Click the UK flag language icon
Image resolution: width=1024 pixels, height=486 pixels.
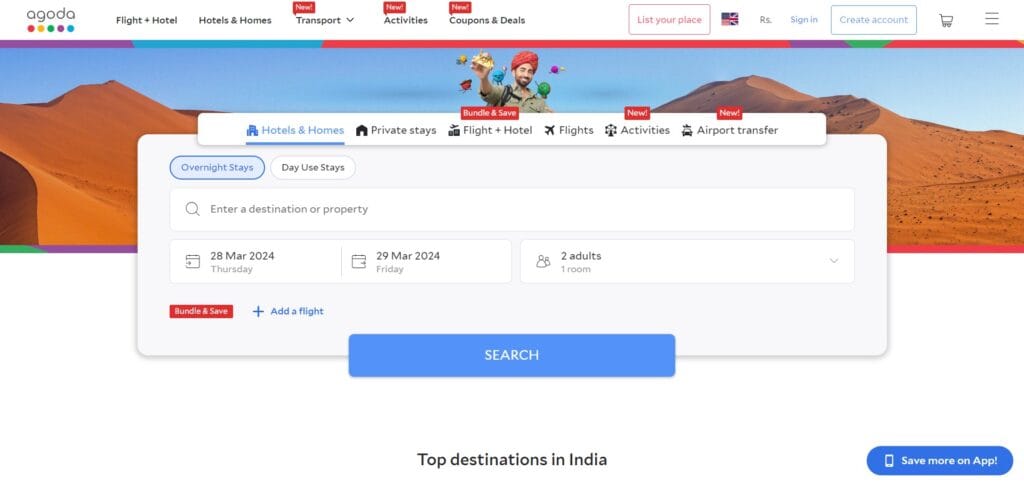pos(729,20)
